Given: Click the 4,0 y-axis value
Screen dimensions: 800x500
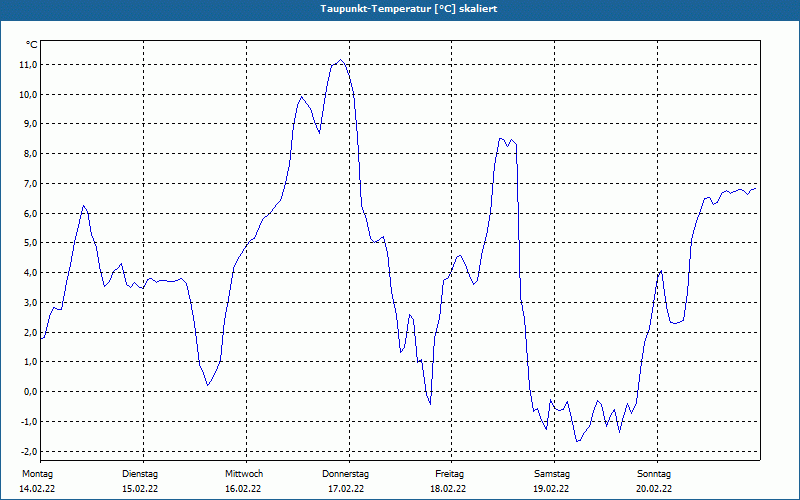Looking at the screenshot, I should [30, 273].
